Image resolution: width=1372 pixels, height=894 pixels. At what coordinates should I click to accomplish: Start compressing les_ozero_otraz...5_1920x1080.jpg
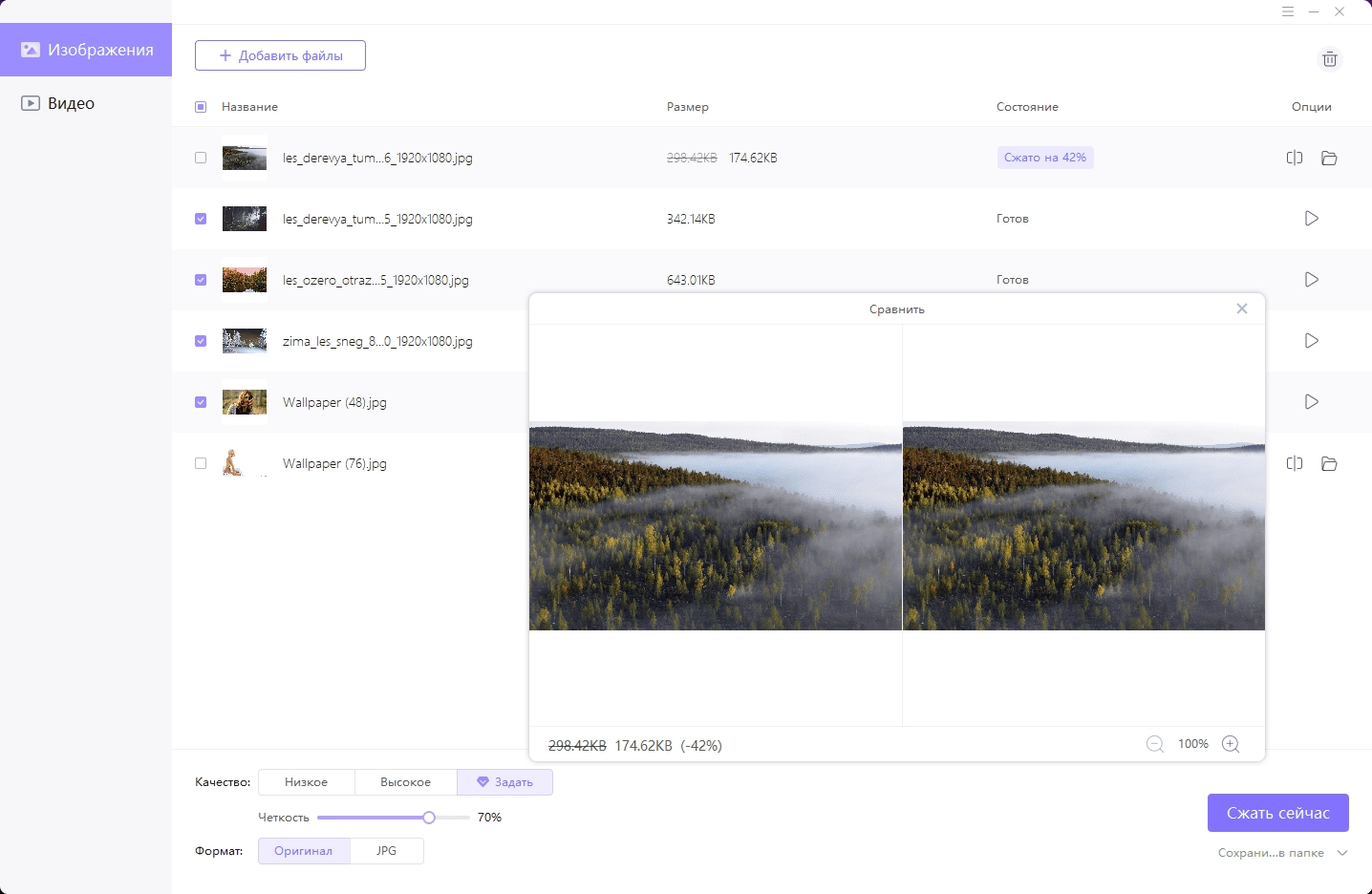[1312, 280]
